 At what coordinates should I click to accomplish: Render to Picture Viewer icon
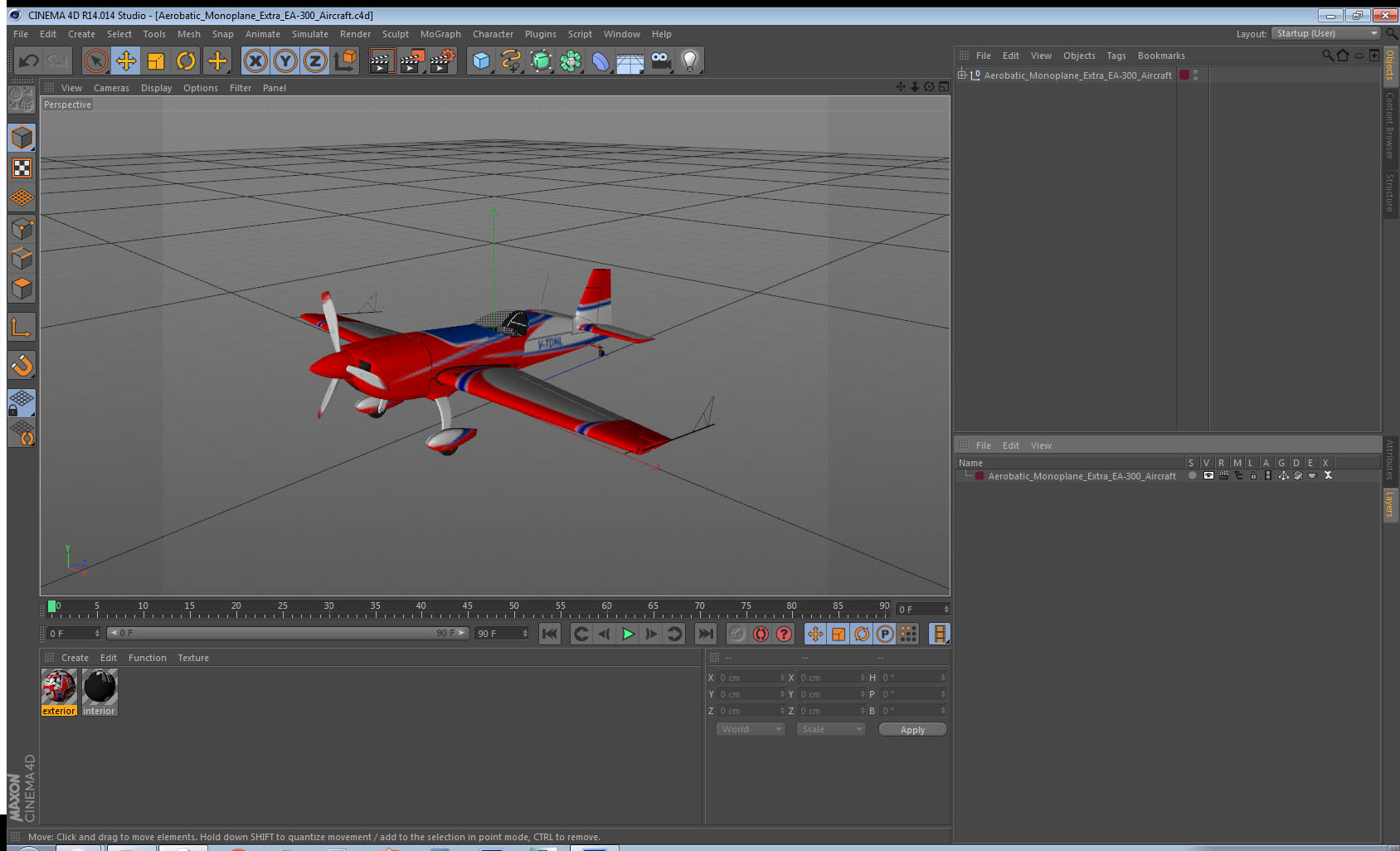tap(411, 61)
